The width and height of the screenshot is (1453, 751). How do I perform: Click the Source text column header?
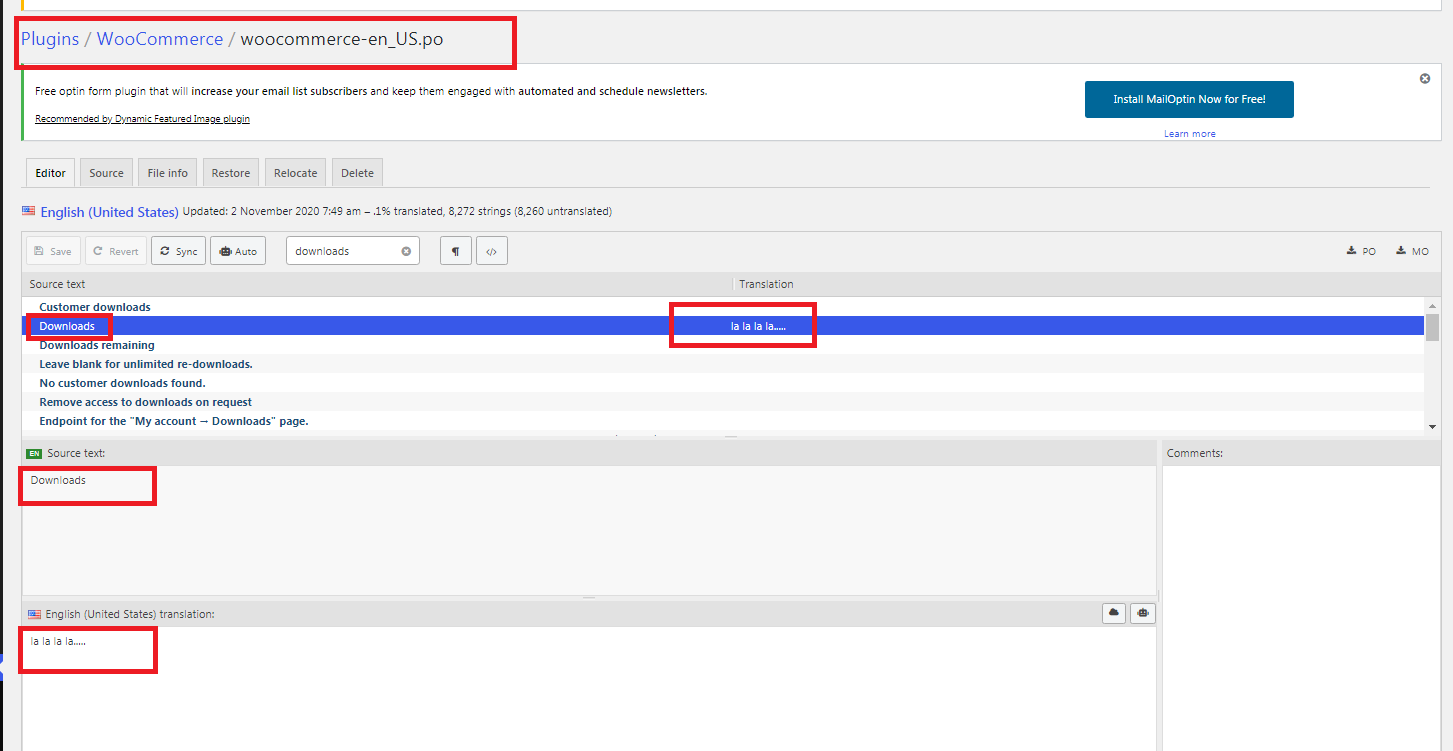[58, 285]
